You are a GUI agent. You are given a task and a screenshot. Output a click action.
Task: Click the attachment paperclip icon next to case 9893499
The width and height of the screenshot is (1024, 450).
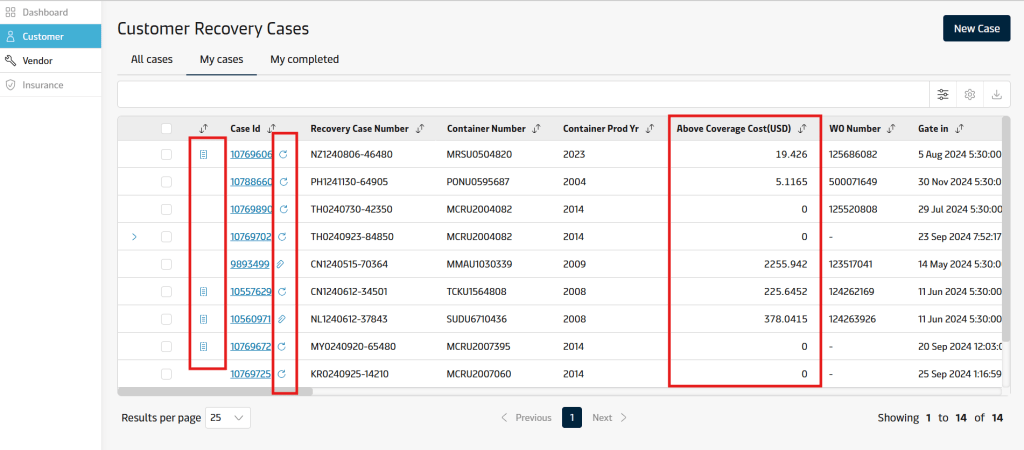tap(283, 264)
